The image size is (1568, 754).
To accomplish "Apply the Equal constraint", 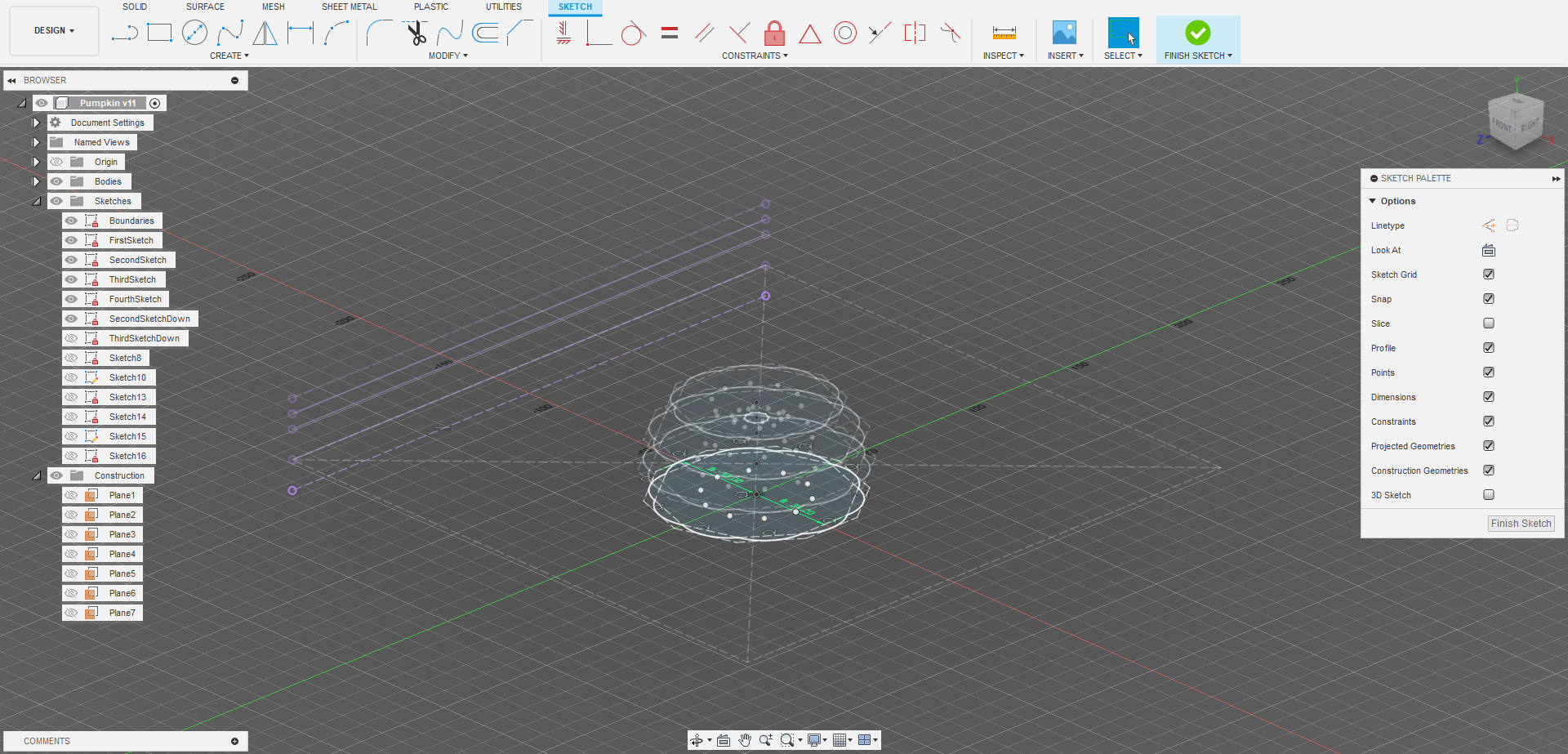I will 670,33.
